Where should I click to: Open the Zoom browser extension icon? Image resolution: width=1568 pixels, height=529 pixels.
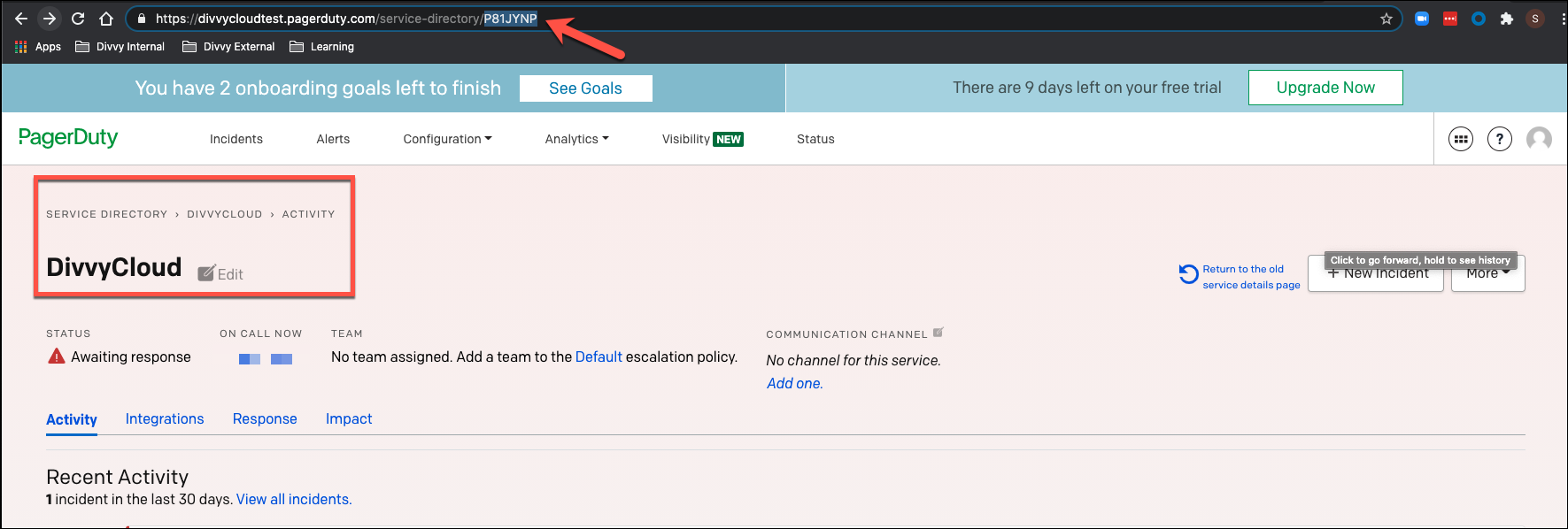tap(1422, 19)
